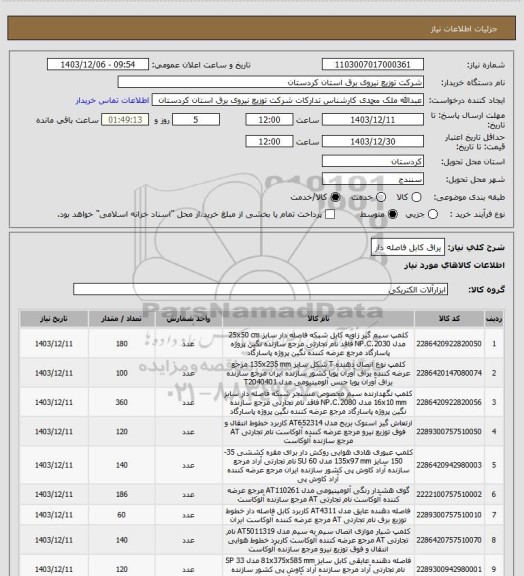Click the goods group field ابزارآلات الکتریکی

(x=260, y=289)
